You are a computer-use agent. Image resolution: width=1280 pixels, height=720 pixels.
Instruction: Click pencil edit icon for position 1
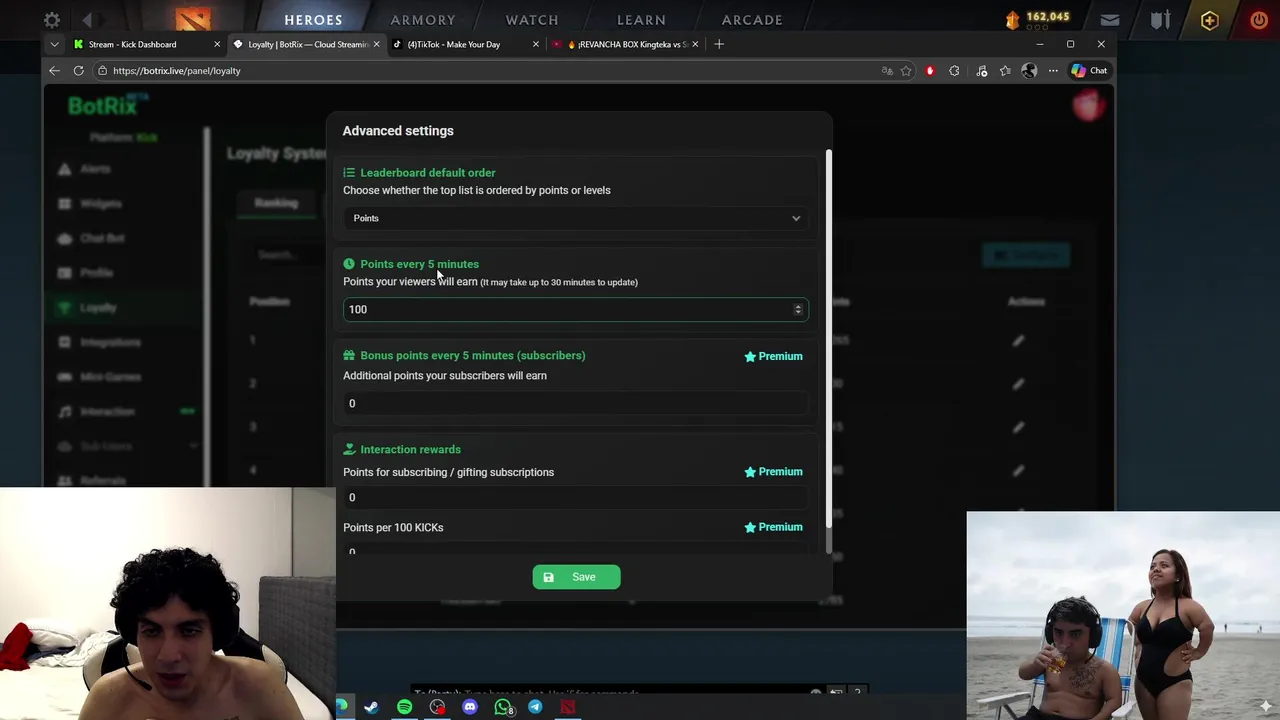pos(1018,341)
